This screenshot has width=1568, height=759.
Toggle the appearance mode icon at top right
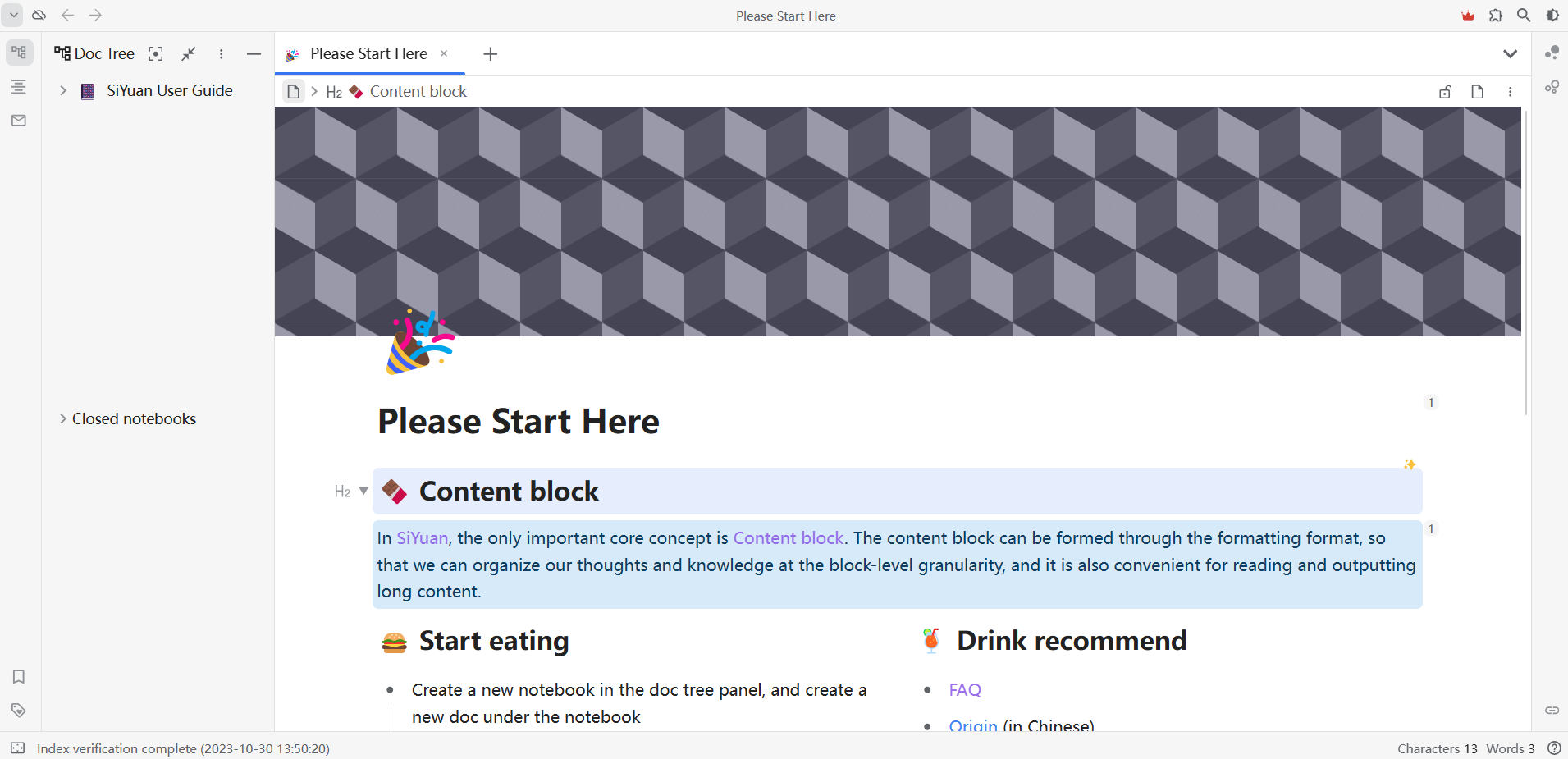(x=1552, y=16)
